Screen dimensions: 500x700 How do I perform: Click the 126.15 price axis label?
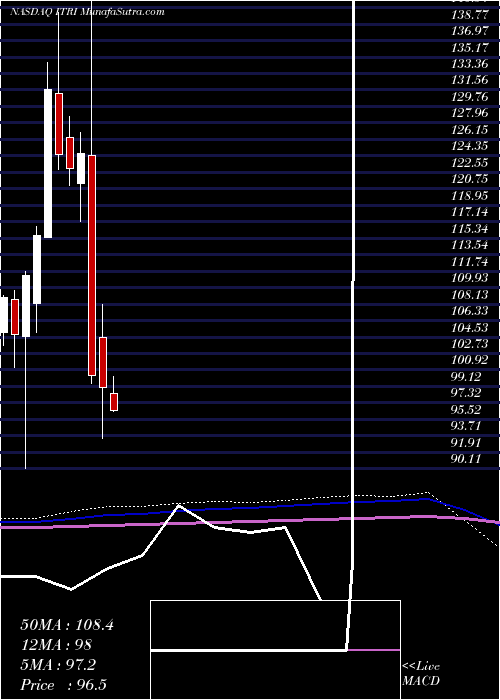(x=470, y=130)
